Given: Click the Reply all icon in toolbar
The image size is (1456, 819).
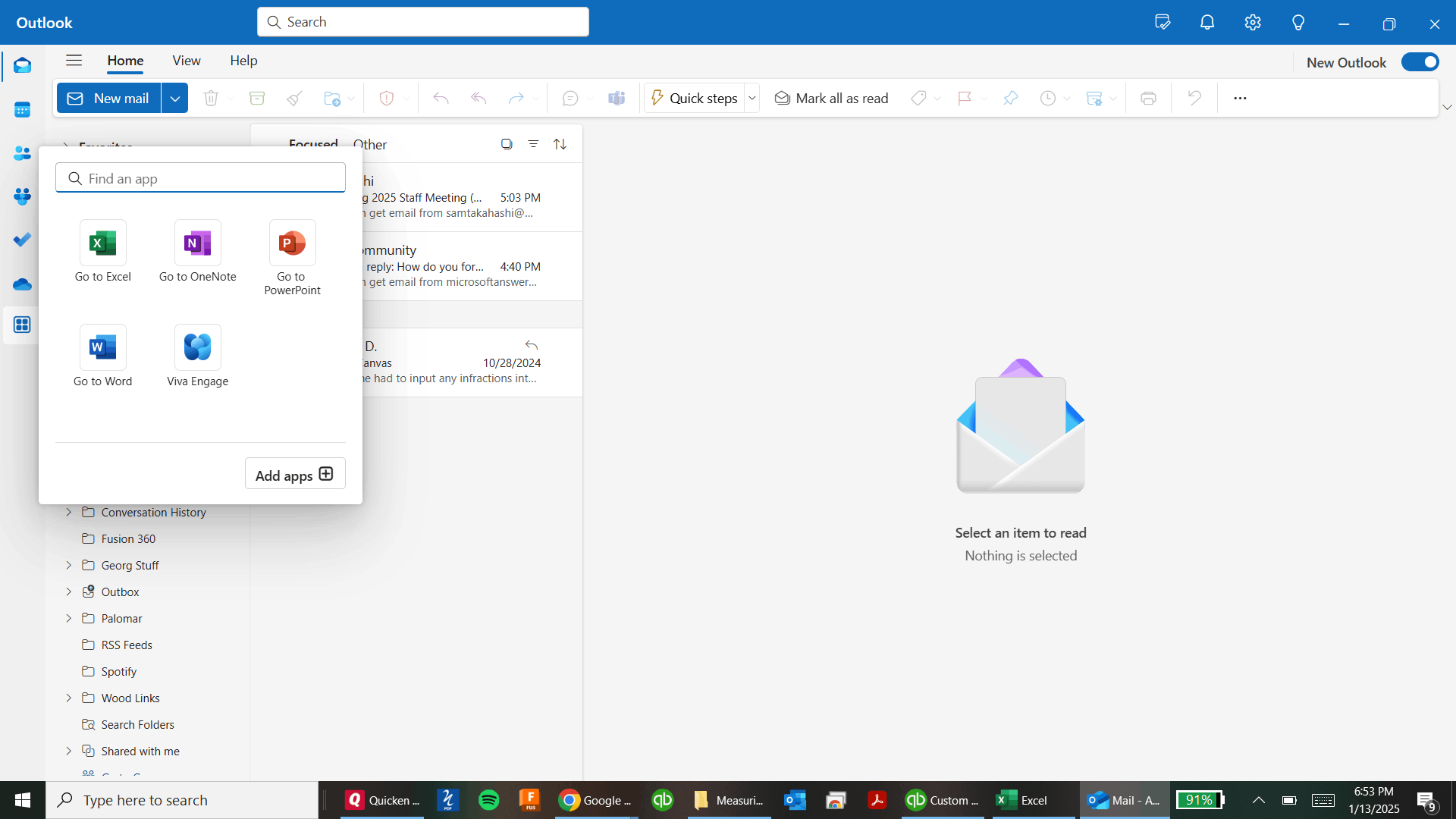Looking at the screenshot, I should 479,98.
